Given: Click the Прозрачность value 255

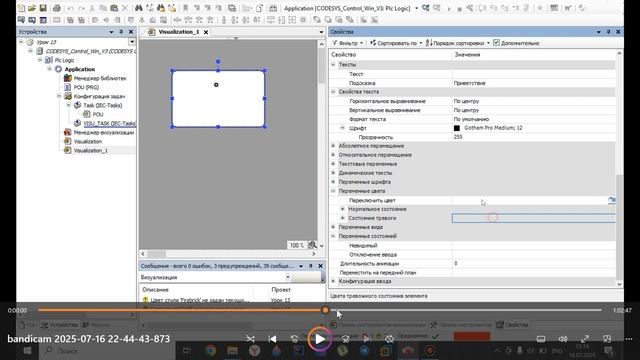Looking at the screenshot, I should (x=458, y=137).
